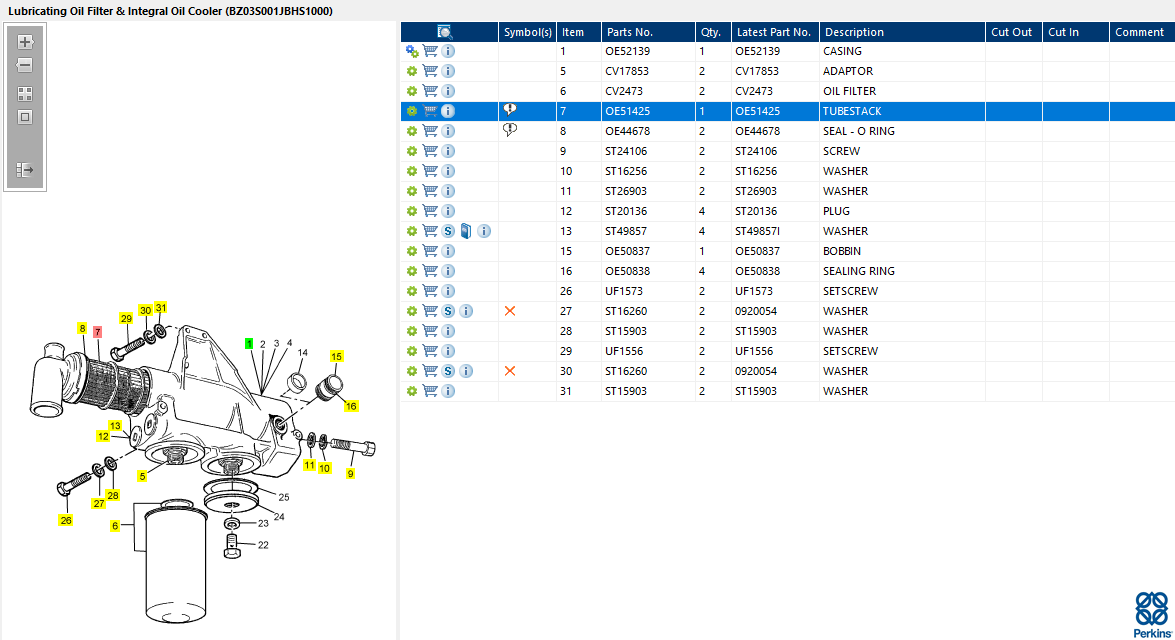
Task: Sort by Latest Part No. column header
Action: (775, 31)
